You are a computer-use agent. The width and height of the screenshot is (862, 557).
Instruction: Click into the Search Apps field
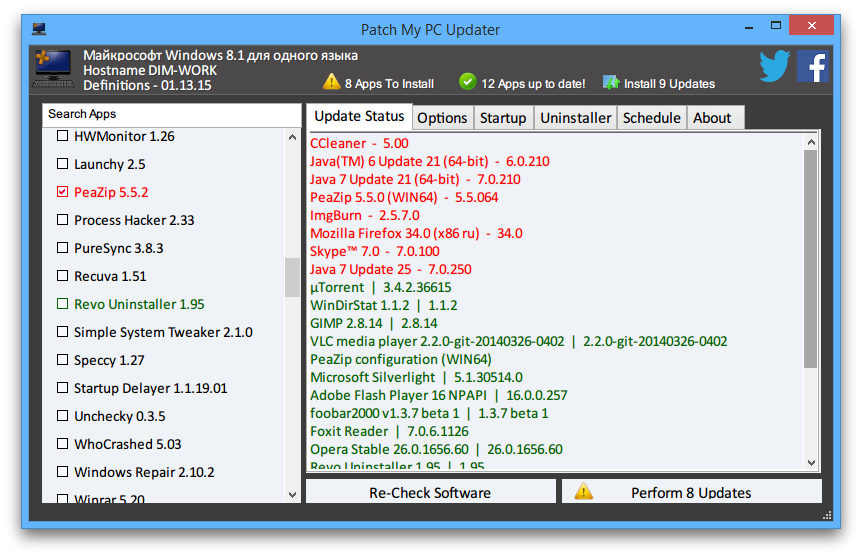tap(172, 114)
